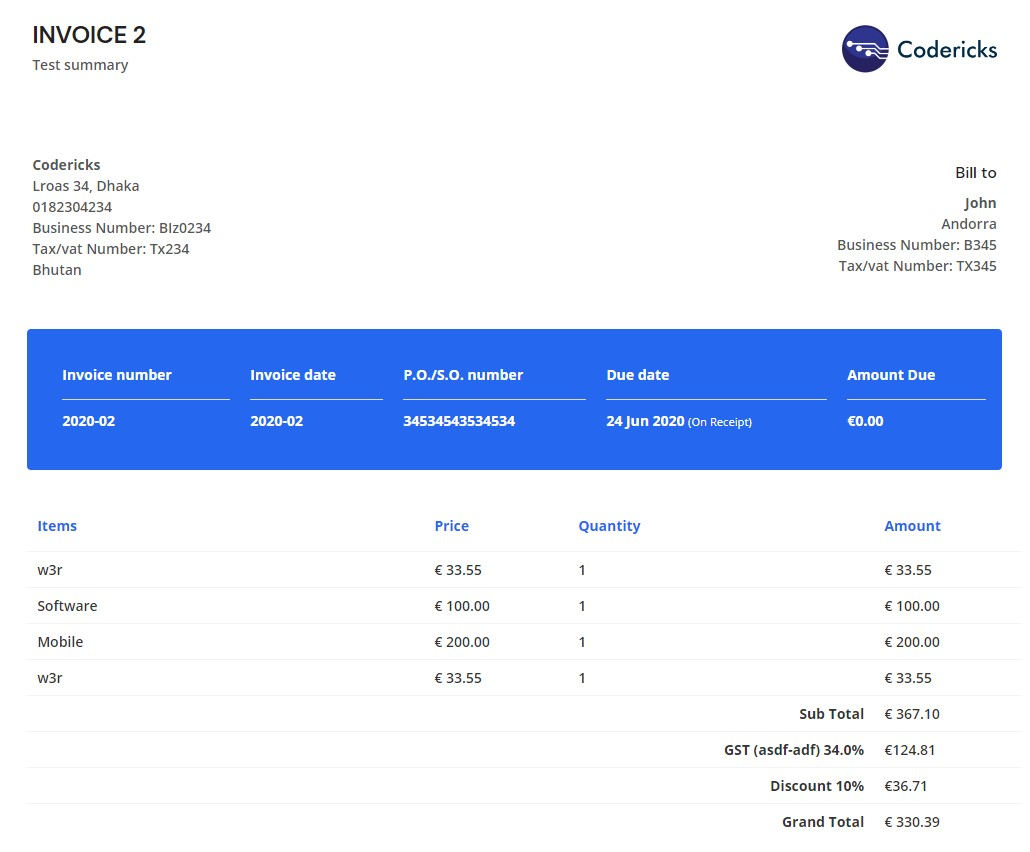Click the Codericks brand name beside the logo
The image size is (1030, 852).
click(x=946, y=49)
